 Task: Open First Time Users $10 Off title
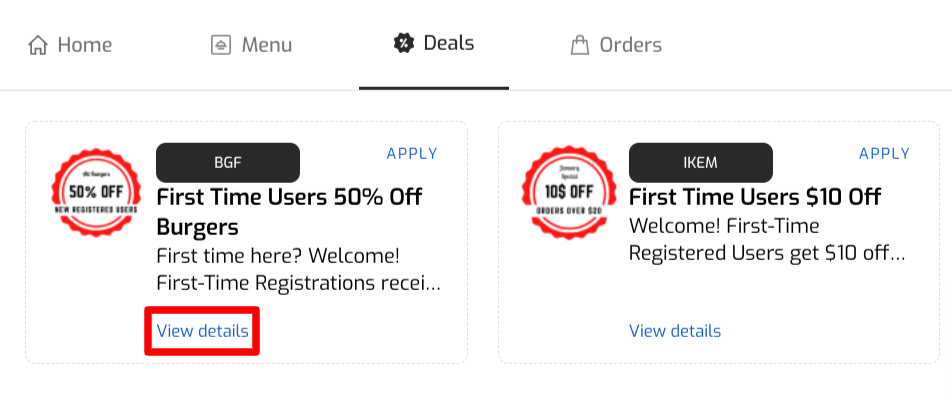(755, 197)
